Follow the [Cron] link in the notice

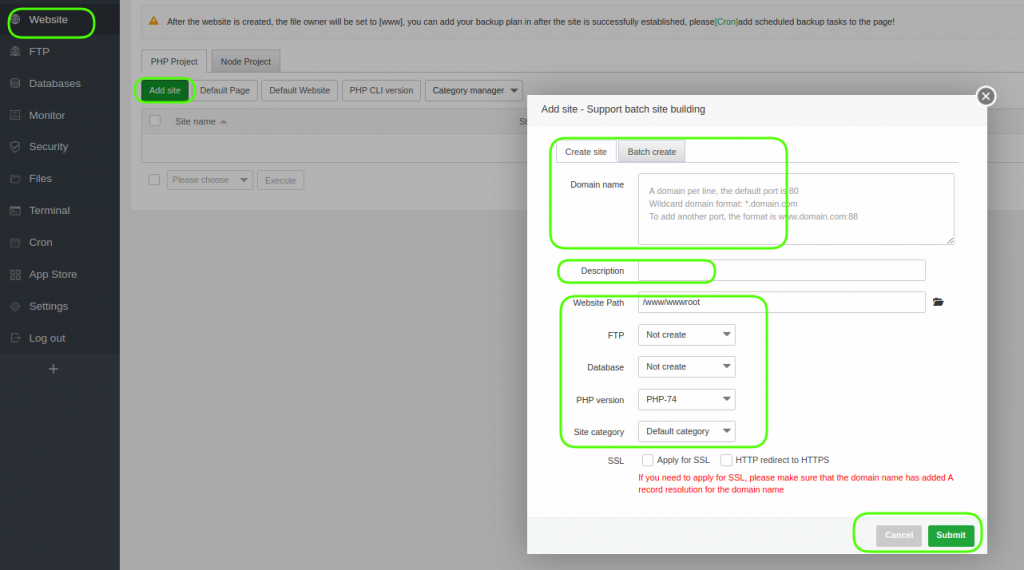pos(726,21)
